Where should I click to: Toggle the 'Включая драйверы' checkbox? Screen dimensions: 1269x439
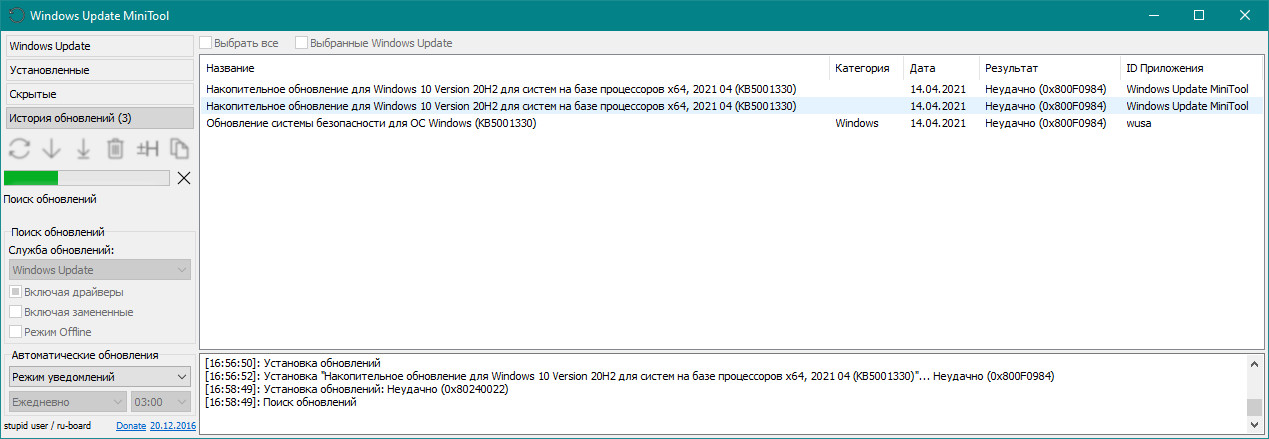pos(15,292)
